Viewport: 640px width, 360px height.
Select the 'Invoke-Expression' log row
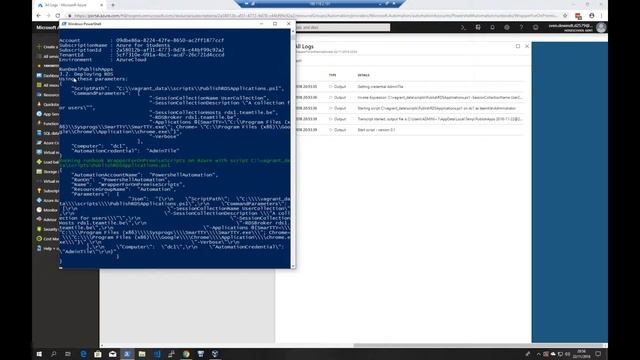pos(409,98)
